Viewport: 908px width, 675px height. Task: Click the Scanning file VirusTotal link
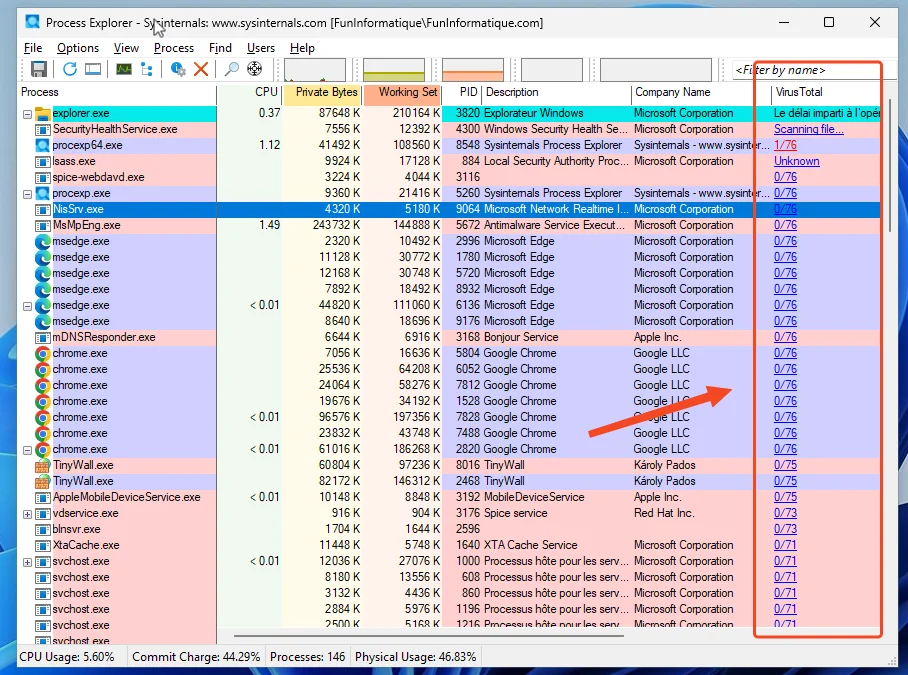(808, 129)
